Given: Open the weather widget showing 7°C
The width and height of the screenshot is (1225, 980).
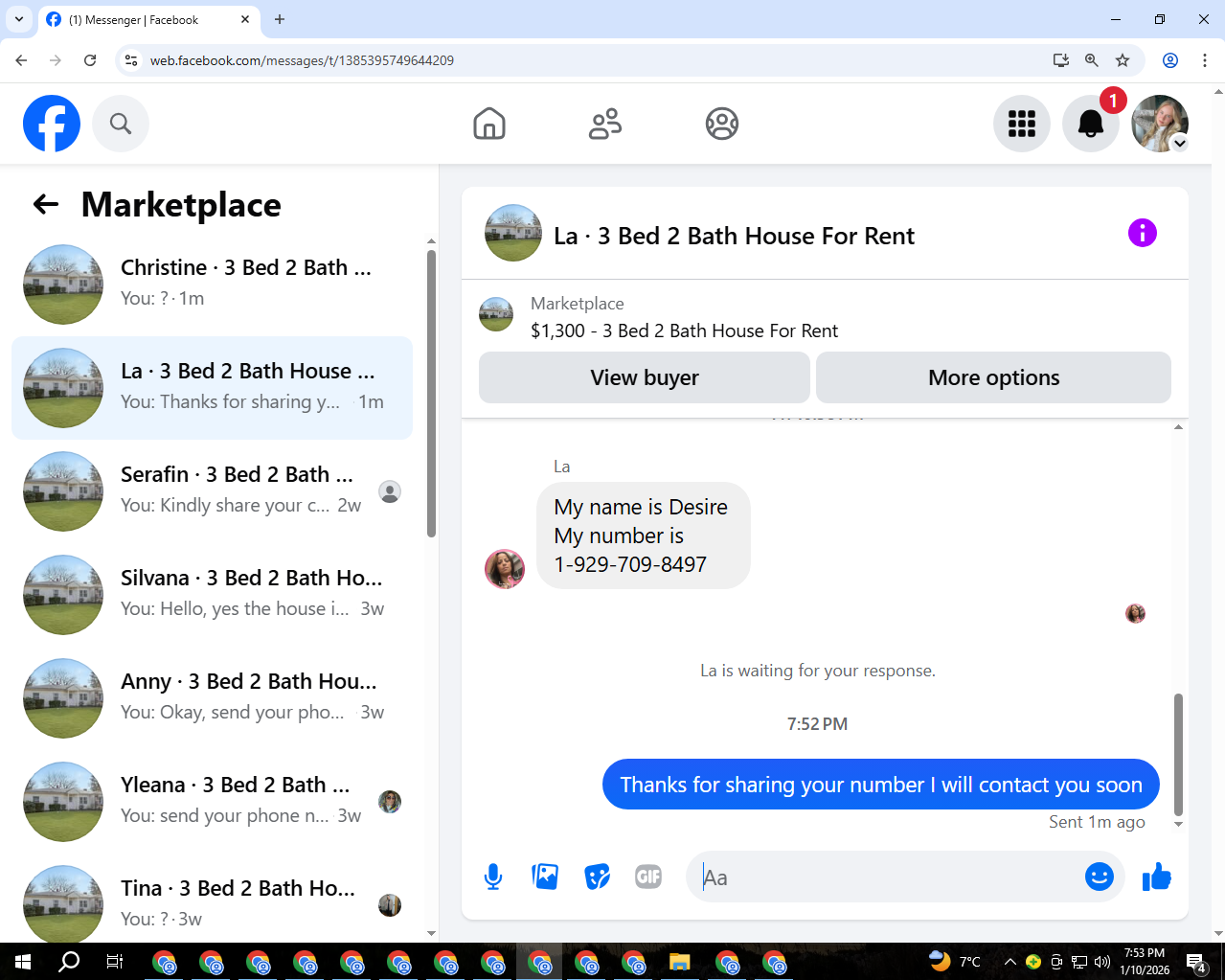Looking at the screenshot, I should click(x=956, y=961).
